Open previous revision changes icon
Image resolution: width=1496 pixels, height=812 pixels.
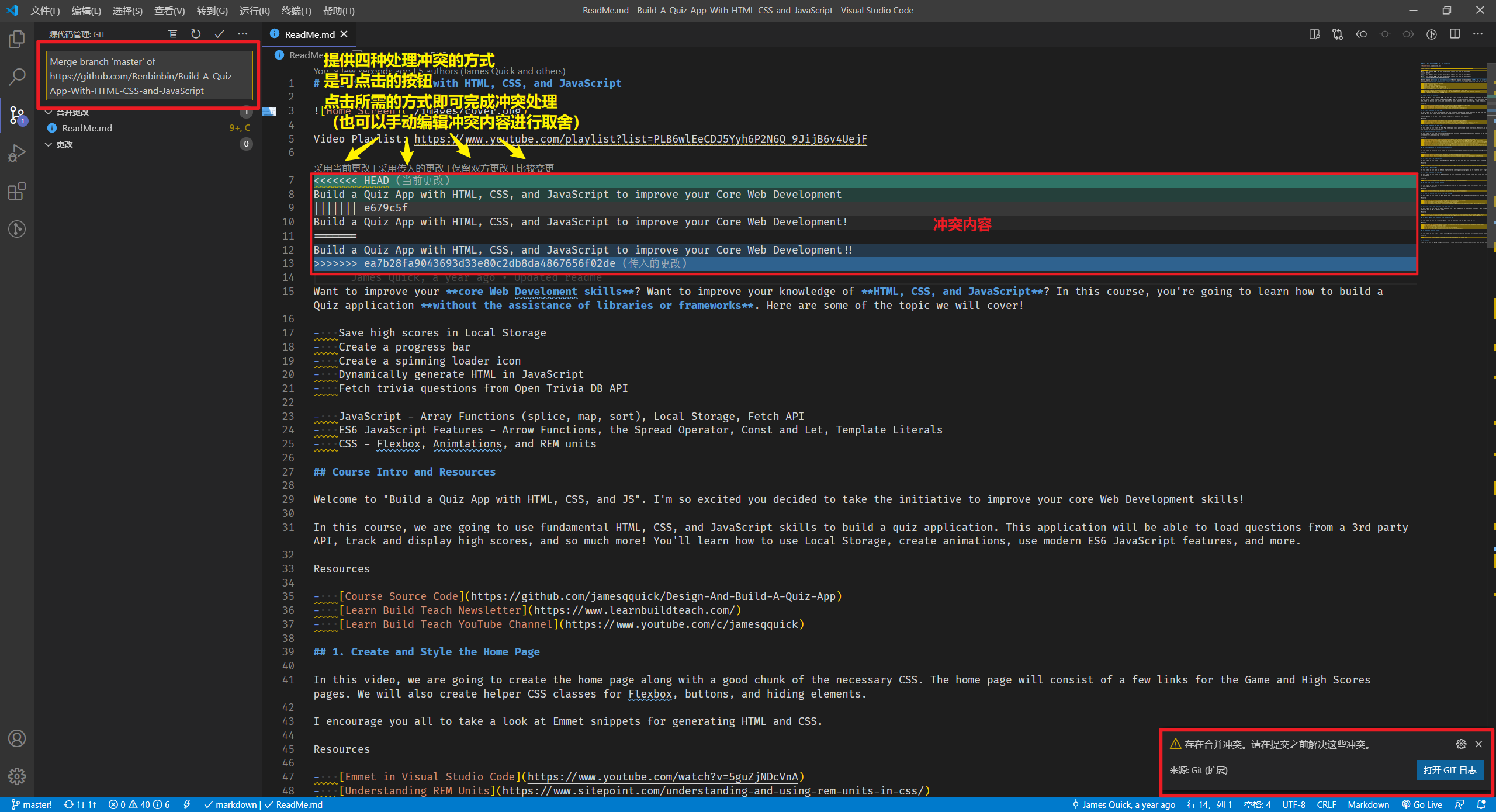(x=1361, y=34)
